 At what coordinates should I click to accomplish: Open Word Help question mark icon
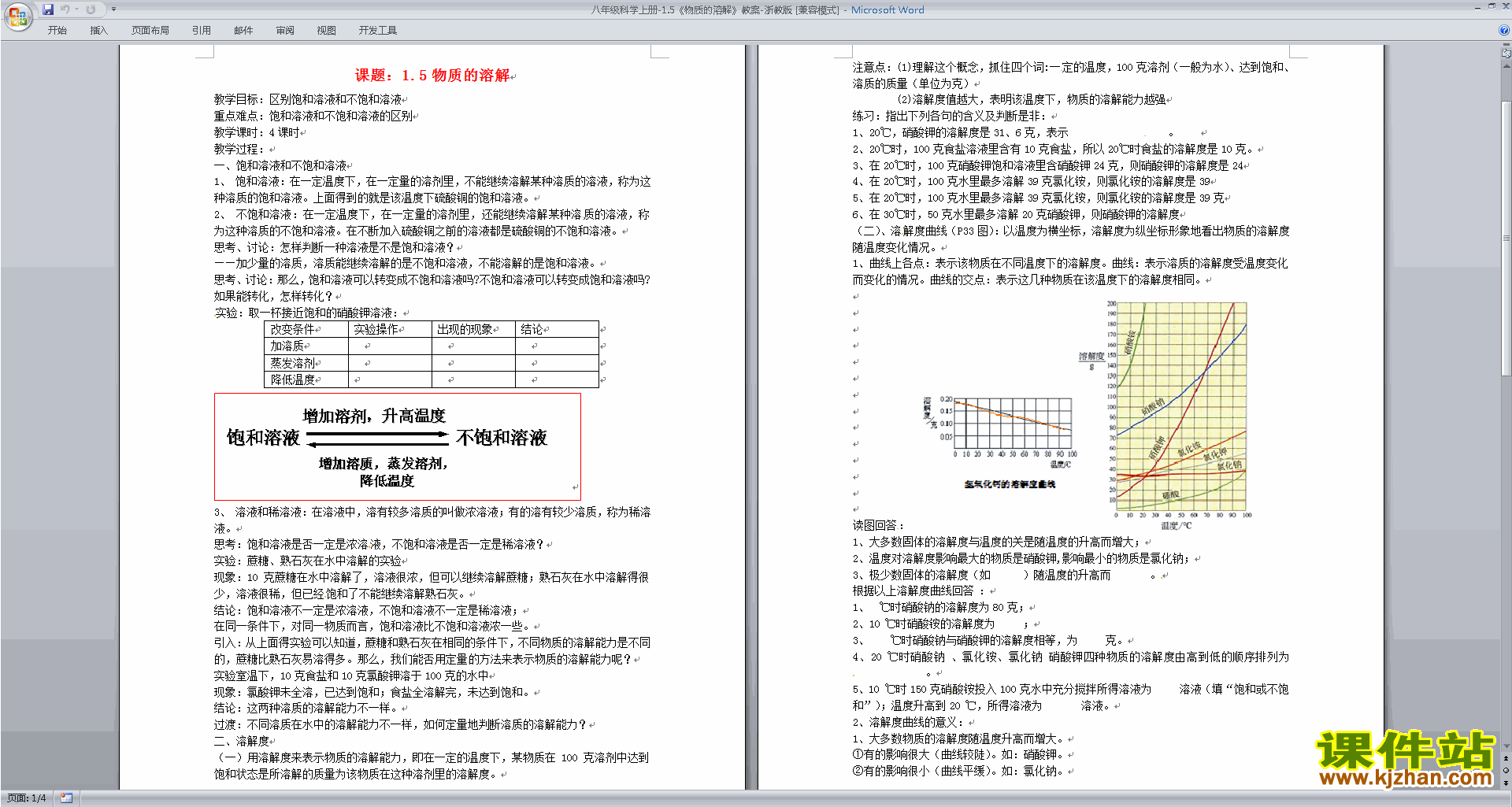point(1505,30)
